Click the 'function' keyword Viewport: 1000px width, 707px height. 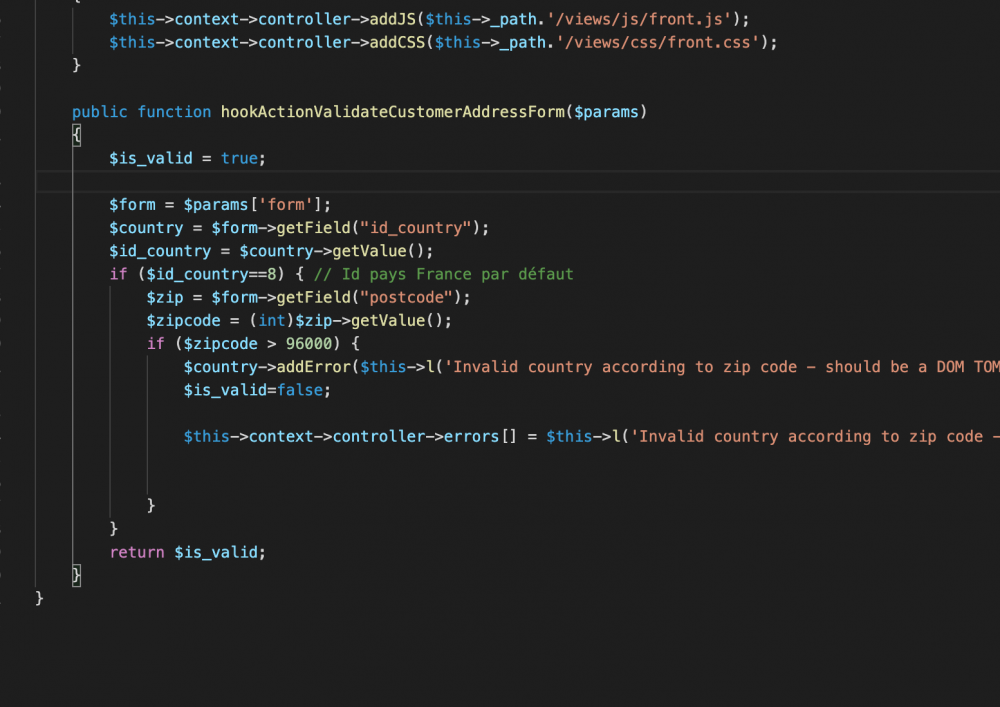coord(174,112)
